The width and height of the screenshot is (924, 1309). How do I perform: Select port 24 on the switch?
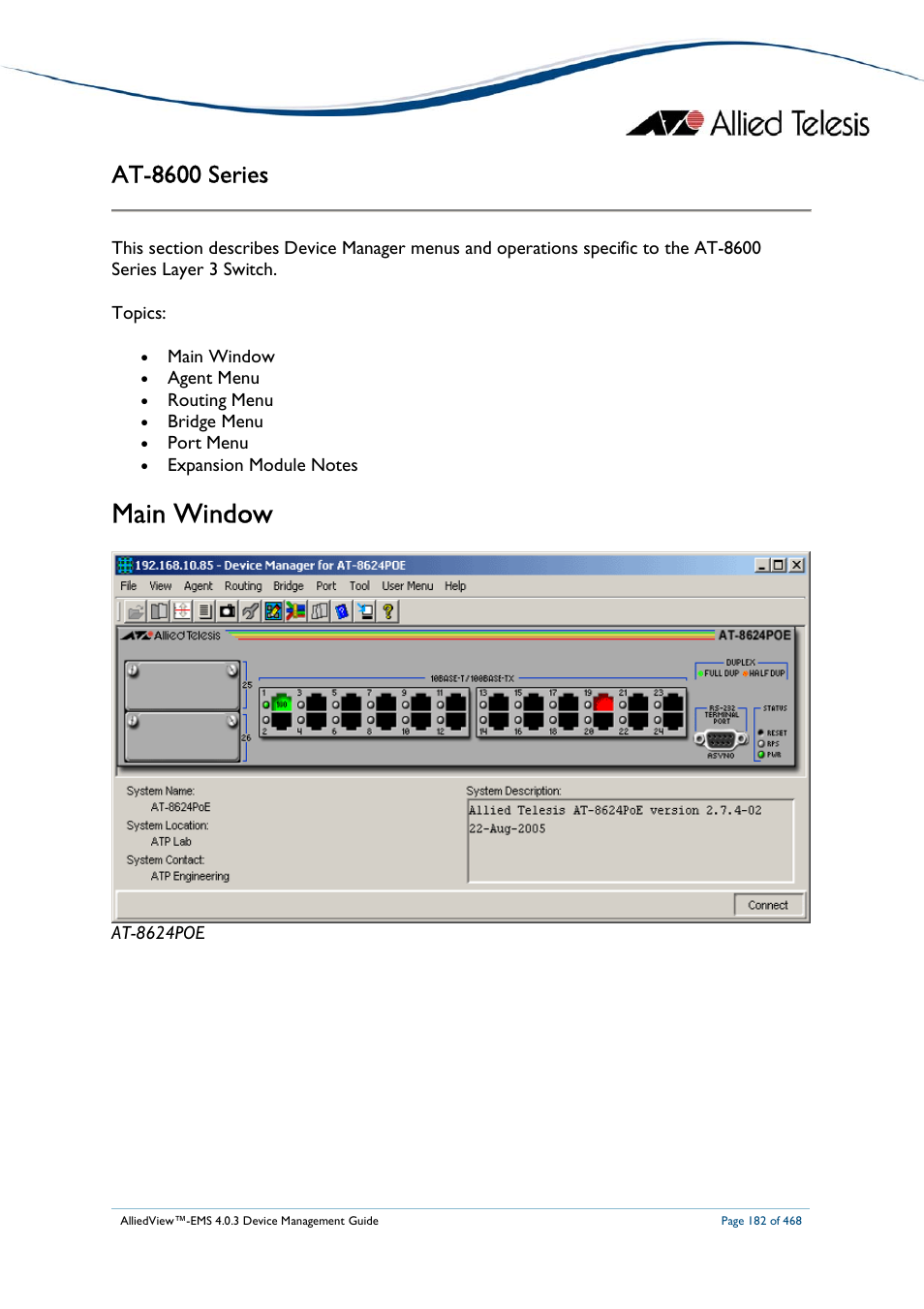[673, 721]
